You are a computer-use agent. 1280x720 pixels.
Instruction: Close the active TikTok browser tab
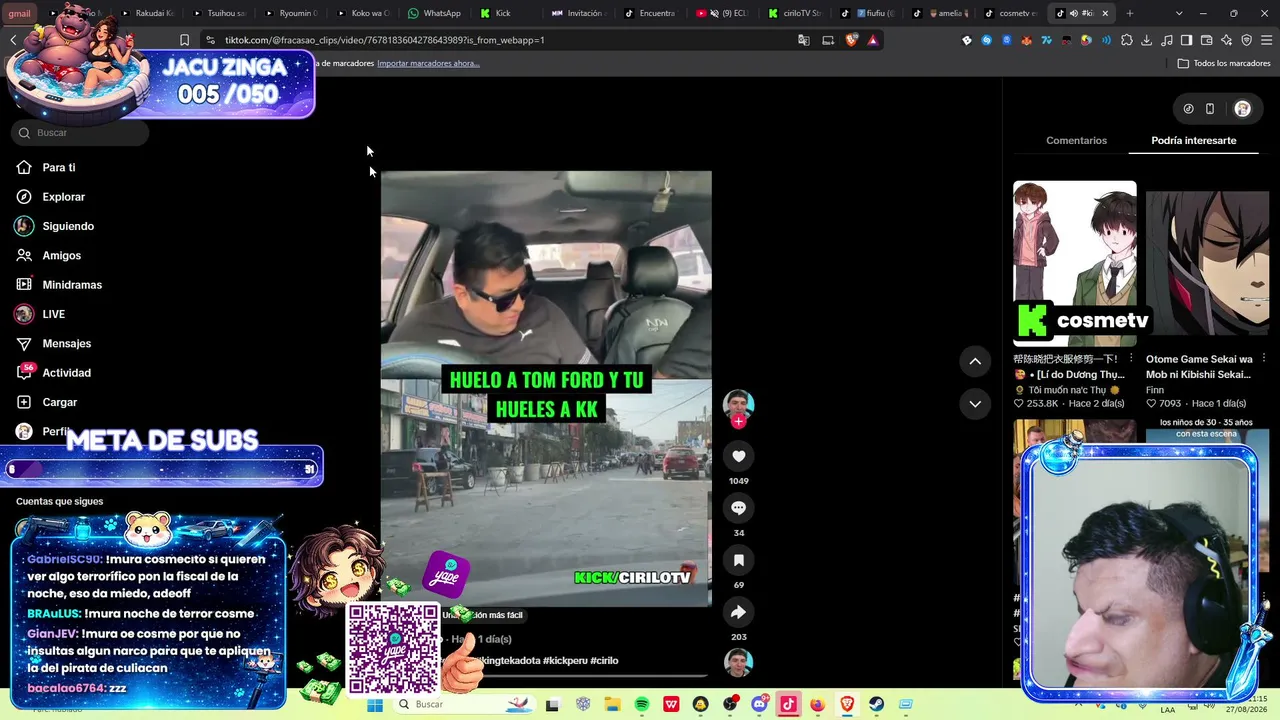pos(1105,13)
